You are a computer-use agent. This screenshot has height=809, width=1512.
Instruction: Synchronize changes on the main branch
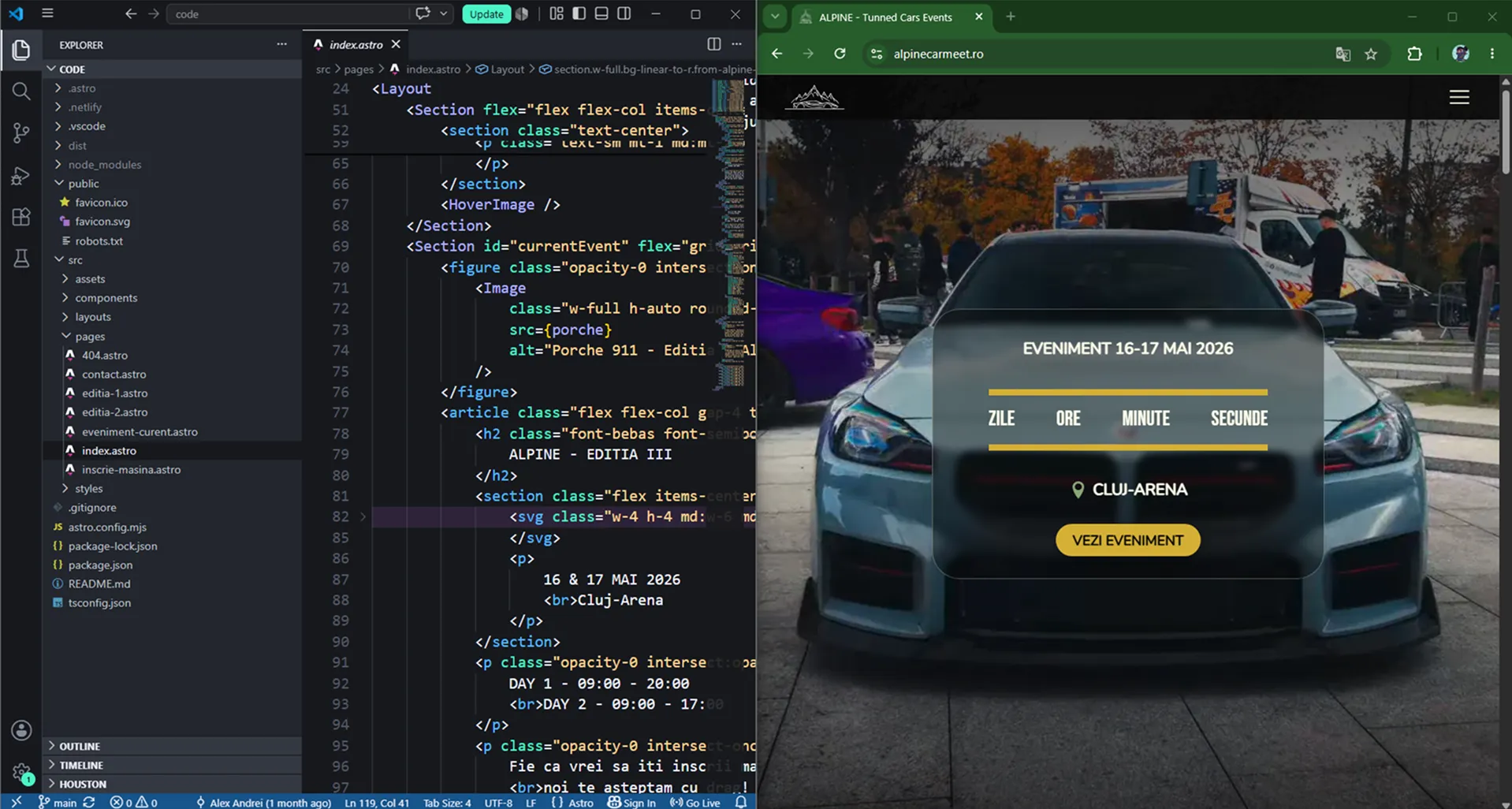[89, 802]
